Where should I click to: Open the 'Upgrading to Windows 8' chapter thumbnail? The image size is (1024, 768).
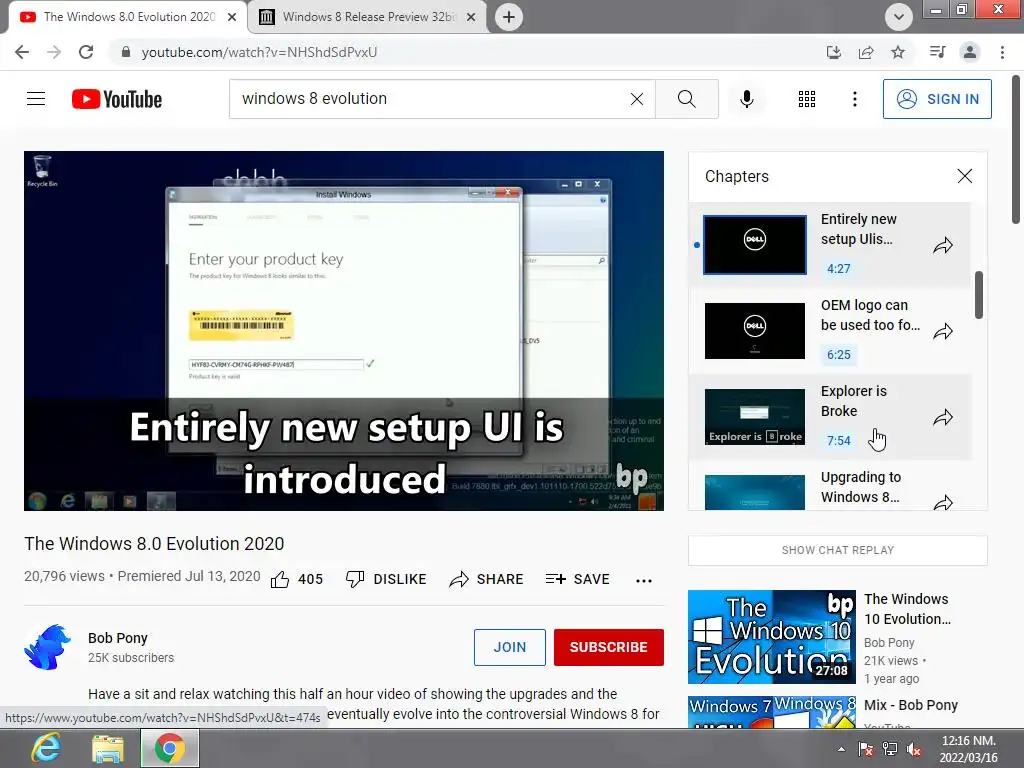click(754, 492)
